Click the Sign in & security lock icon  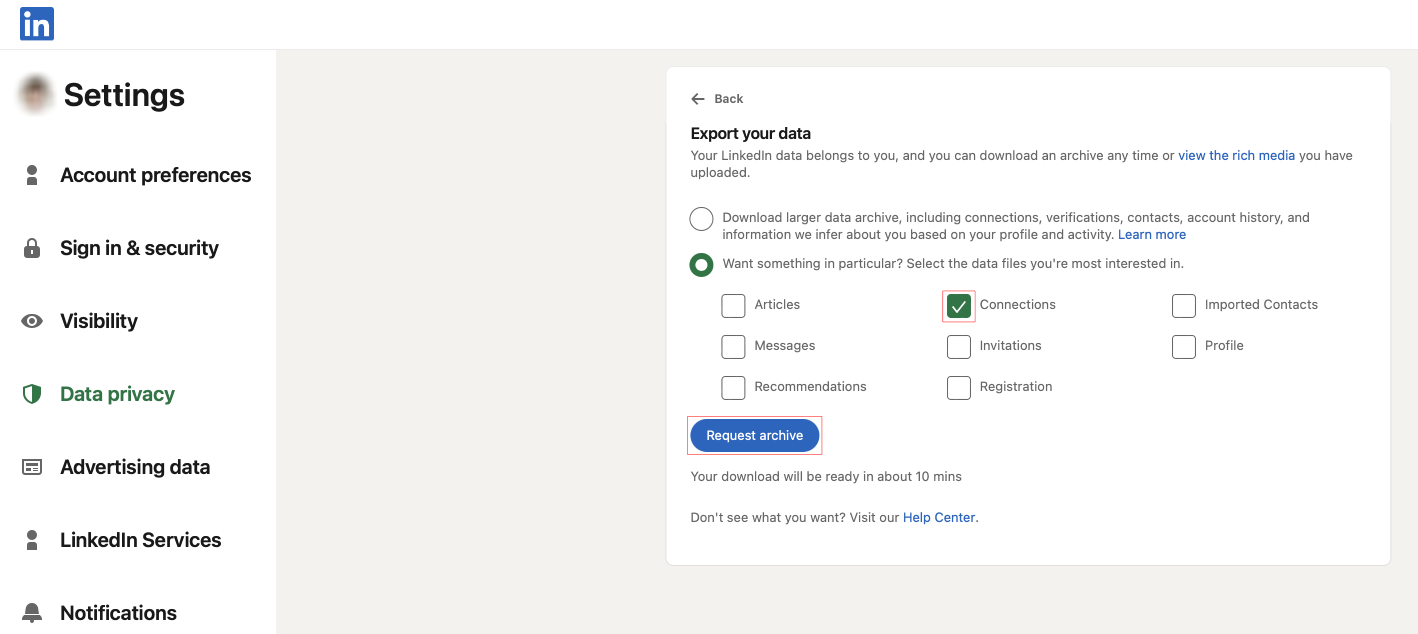[x=33, y=248]
